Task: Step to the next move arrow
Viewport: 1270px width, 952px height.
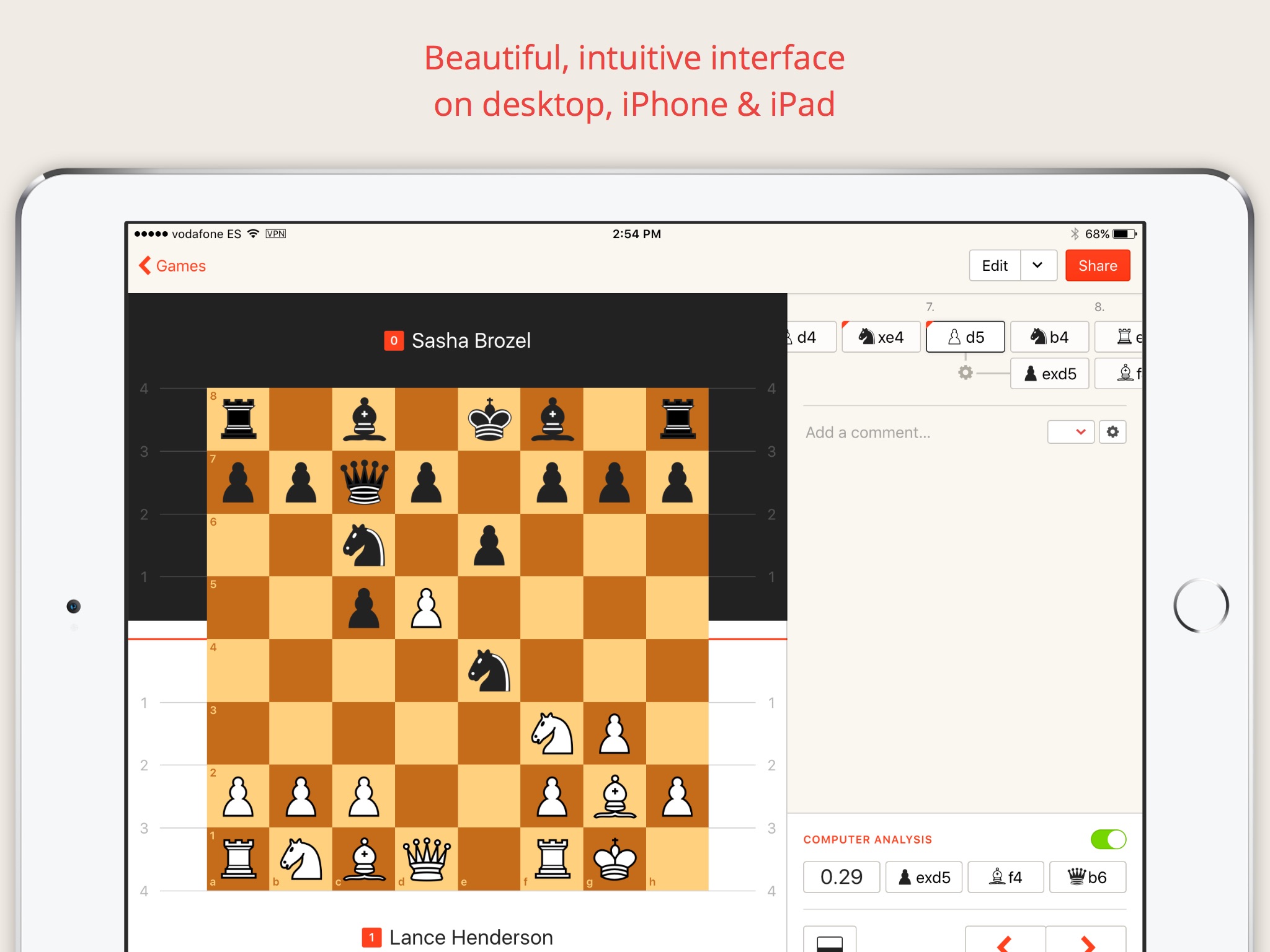Action: (x=1086, y=942)
